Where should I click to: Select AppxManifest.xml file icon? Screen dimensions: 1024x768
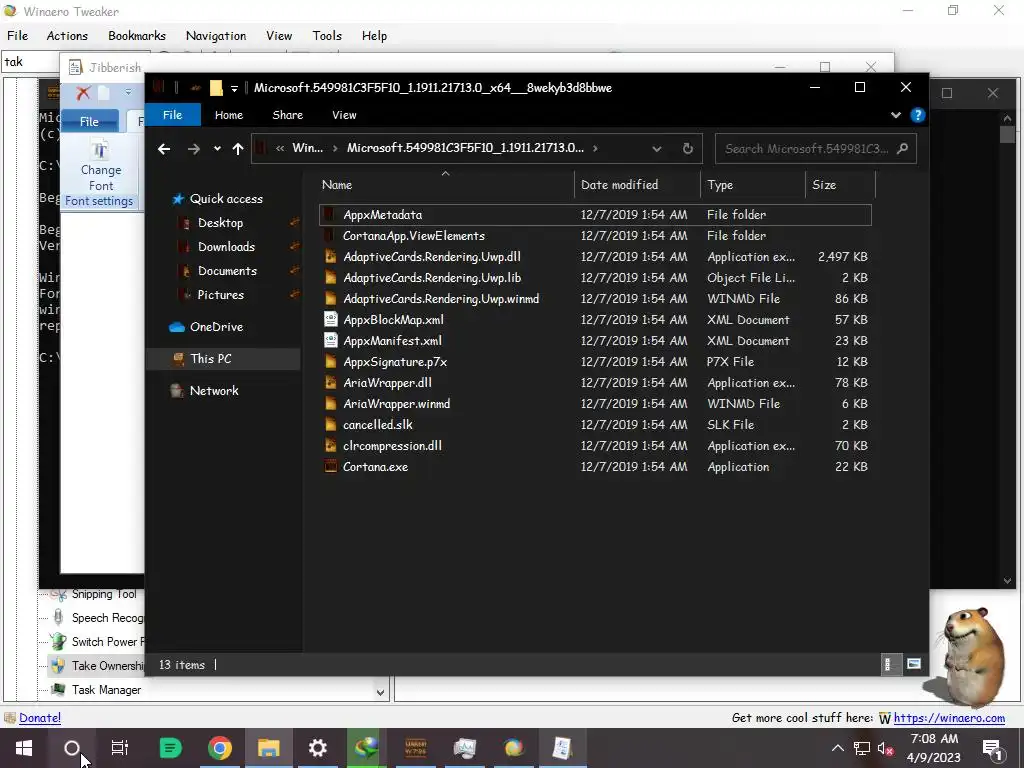tap(331, 340)
